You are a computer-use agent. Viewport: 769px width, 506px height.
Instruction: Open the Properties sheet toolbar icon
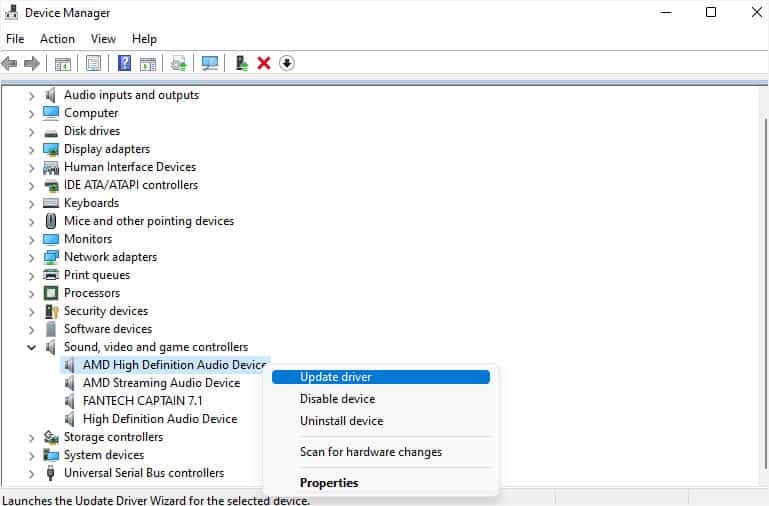(x=93, y=63)
